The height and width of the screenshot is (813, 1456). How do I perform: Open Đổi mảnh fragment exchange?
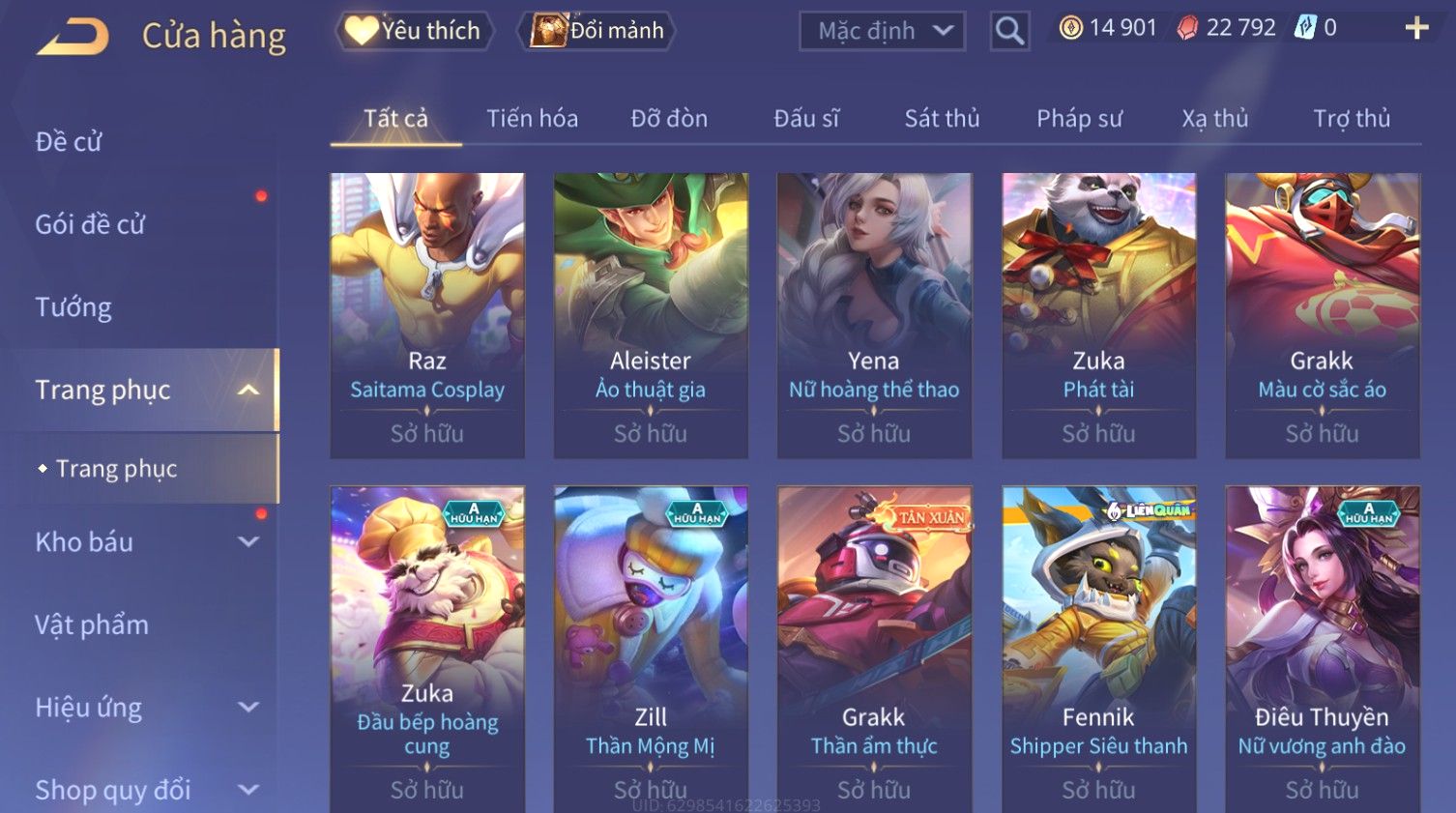[x=597, y=31]
